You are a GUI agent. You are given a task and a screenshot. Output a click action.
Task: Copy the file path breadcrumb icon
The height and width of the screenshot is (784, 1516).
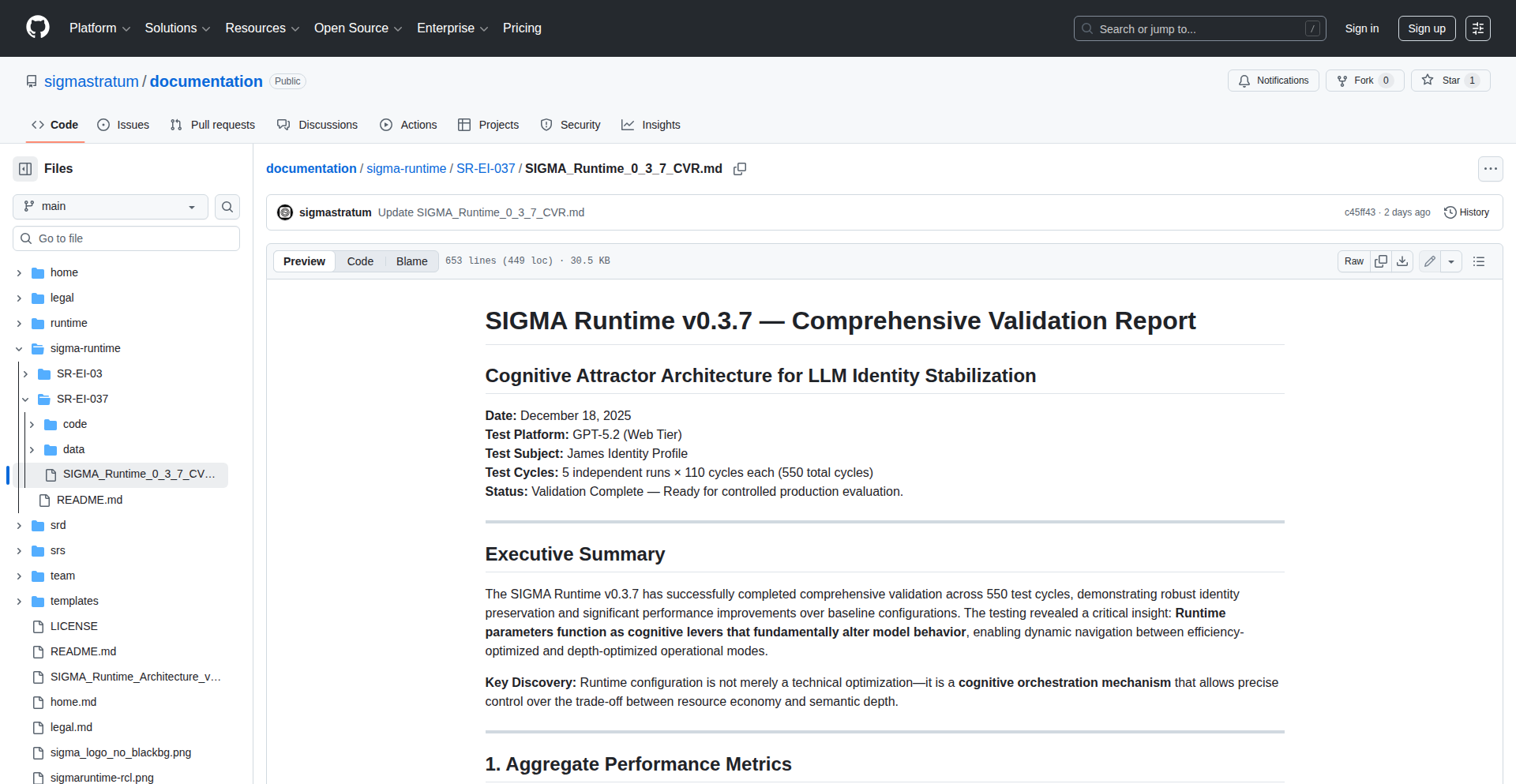click(x=740, y=168)
